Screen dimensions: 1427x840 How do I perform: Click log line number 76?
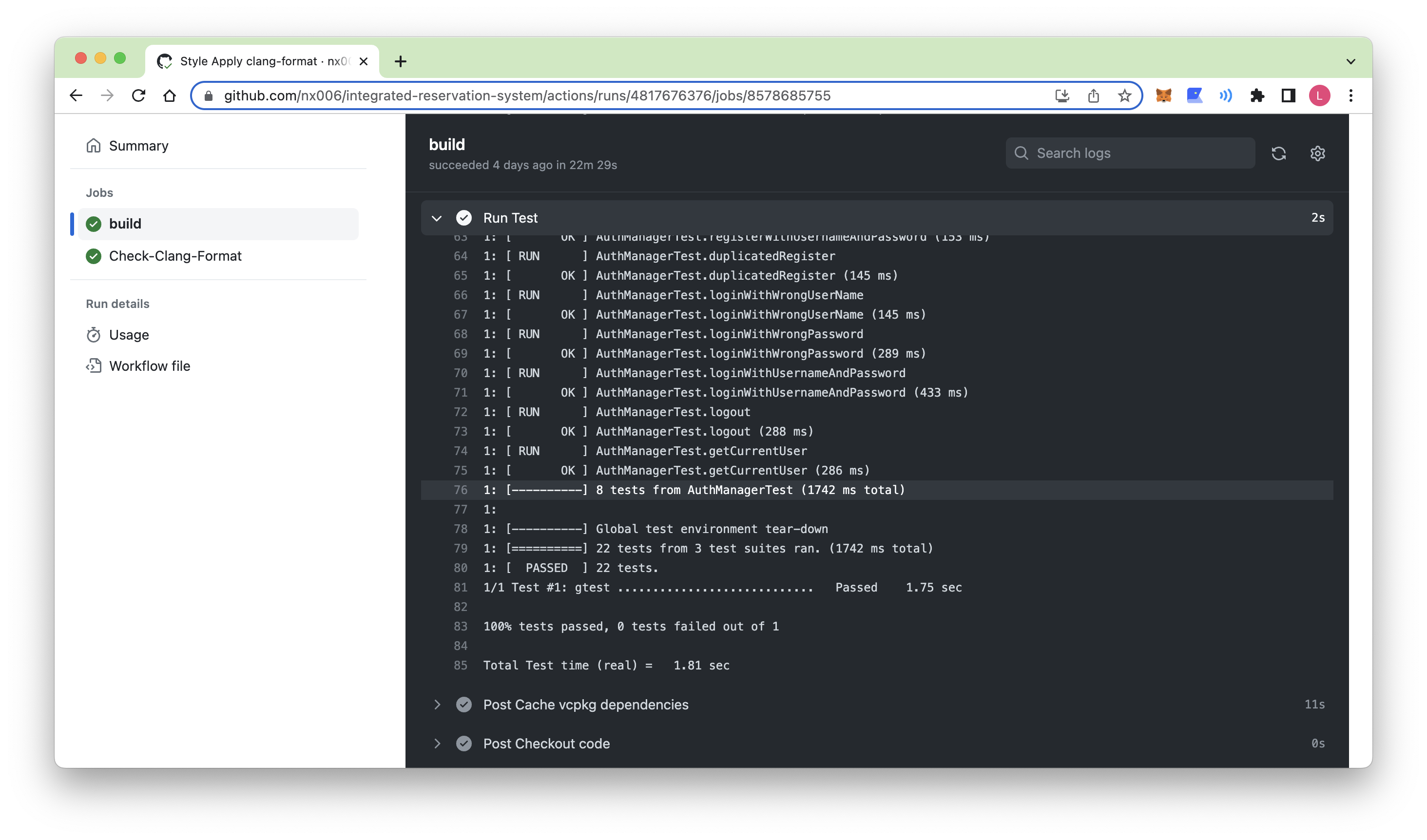461,490
